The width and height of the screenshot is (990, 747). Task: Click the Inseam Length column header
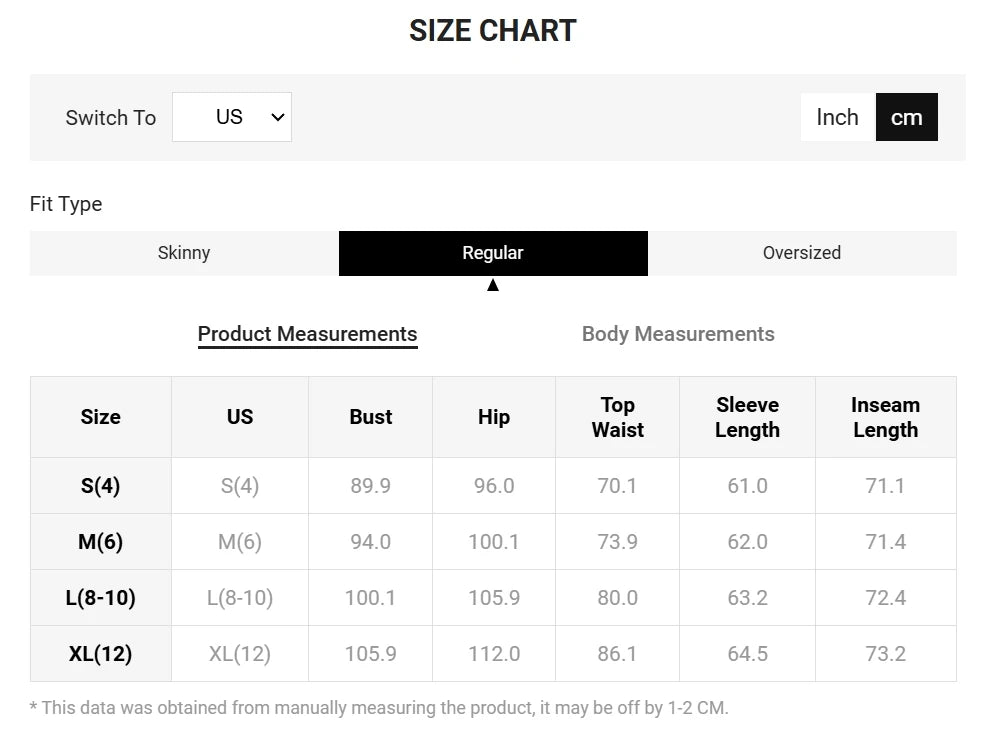885,417
